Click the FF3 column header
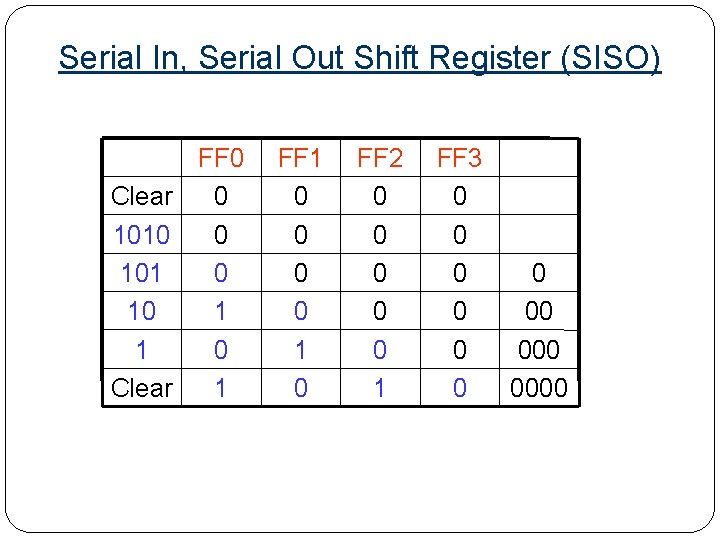 point(459,158)
